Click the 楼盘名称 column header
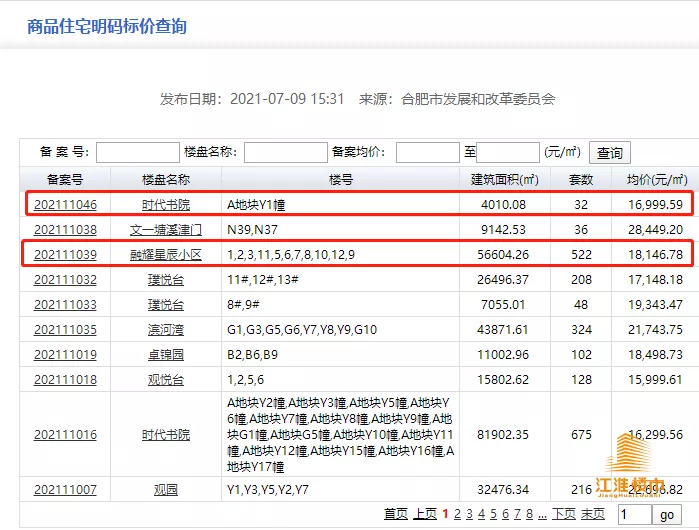This screenshot has width=699, height=530. point(166,180)
